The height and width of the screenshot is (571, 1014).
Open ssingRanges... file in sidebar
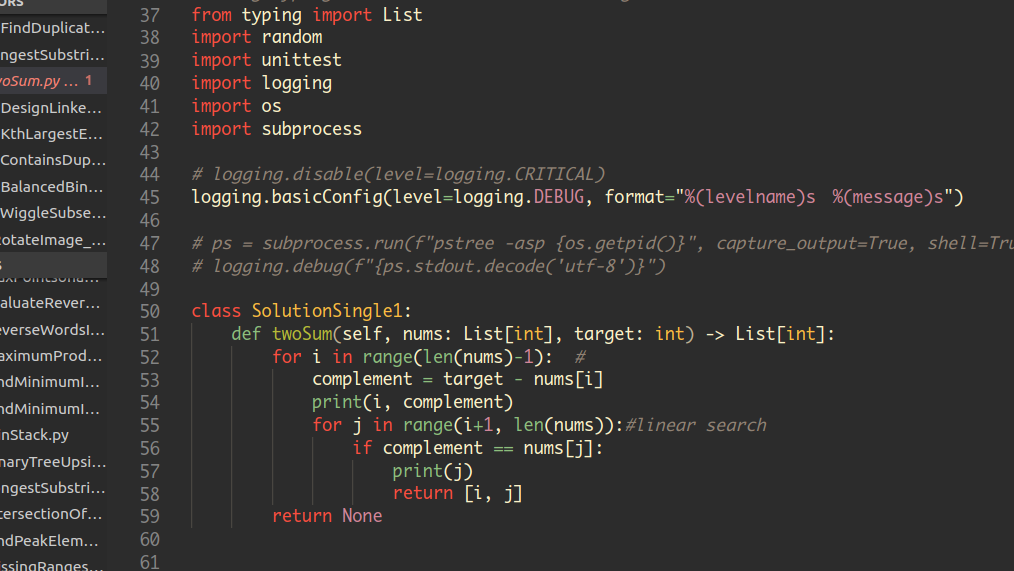[52, 566]
